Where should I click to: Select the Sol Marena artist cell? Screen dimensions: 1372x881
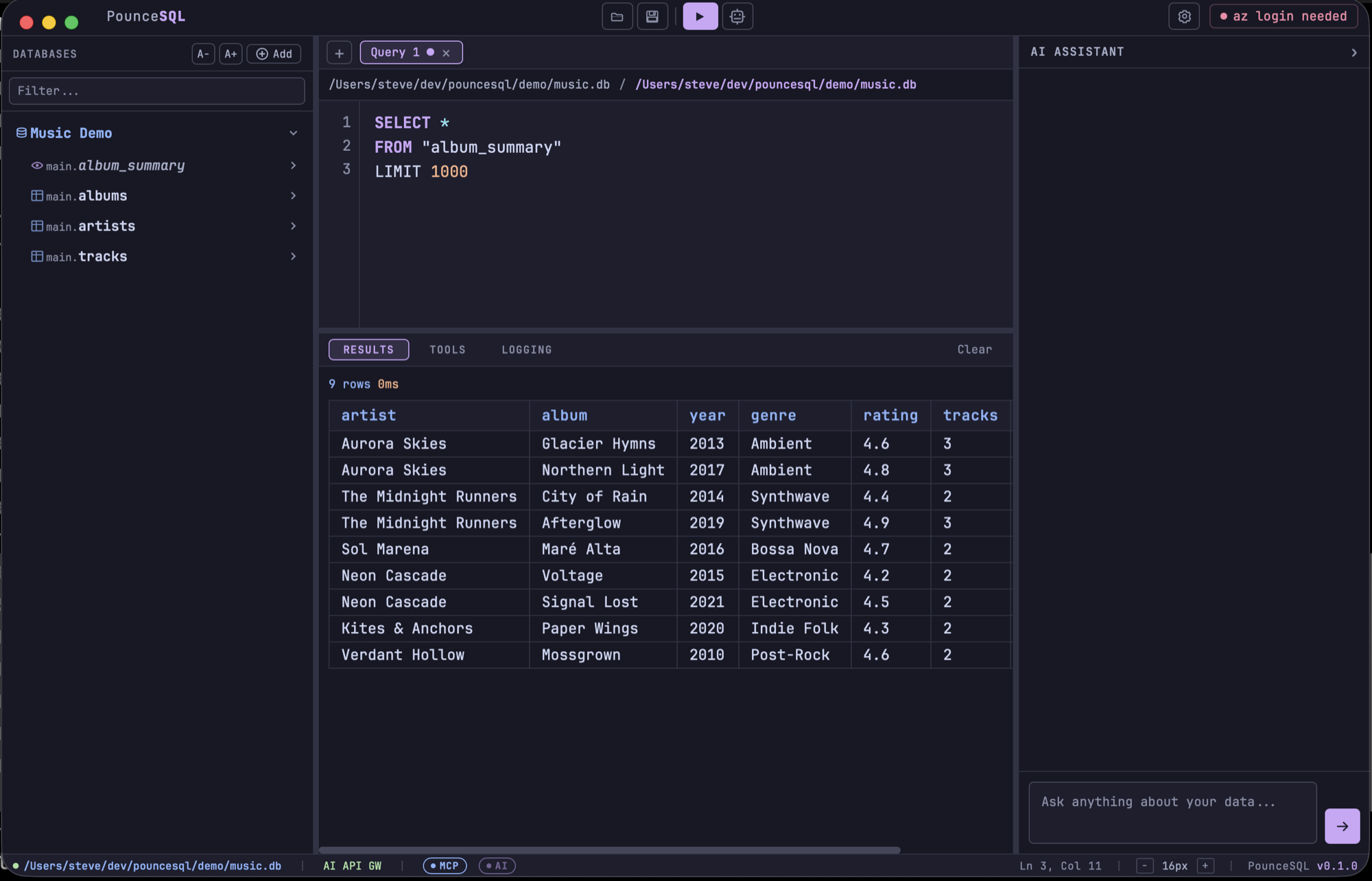pos(429,550)
